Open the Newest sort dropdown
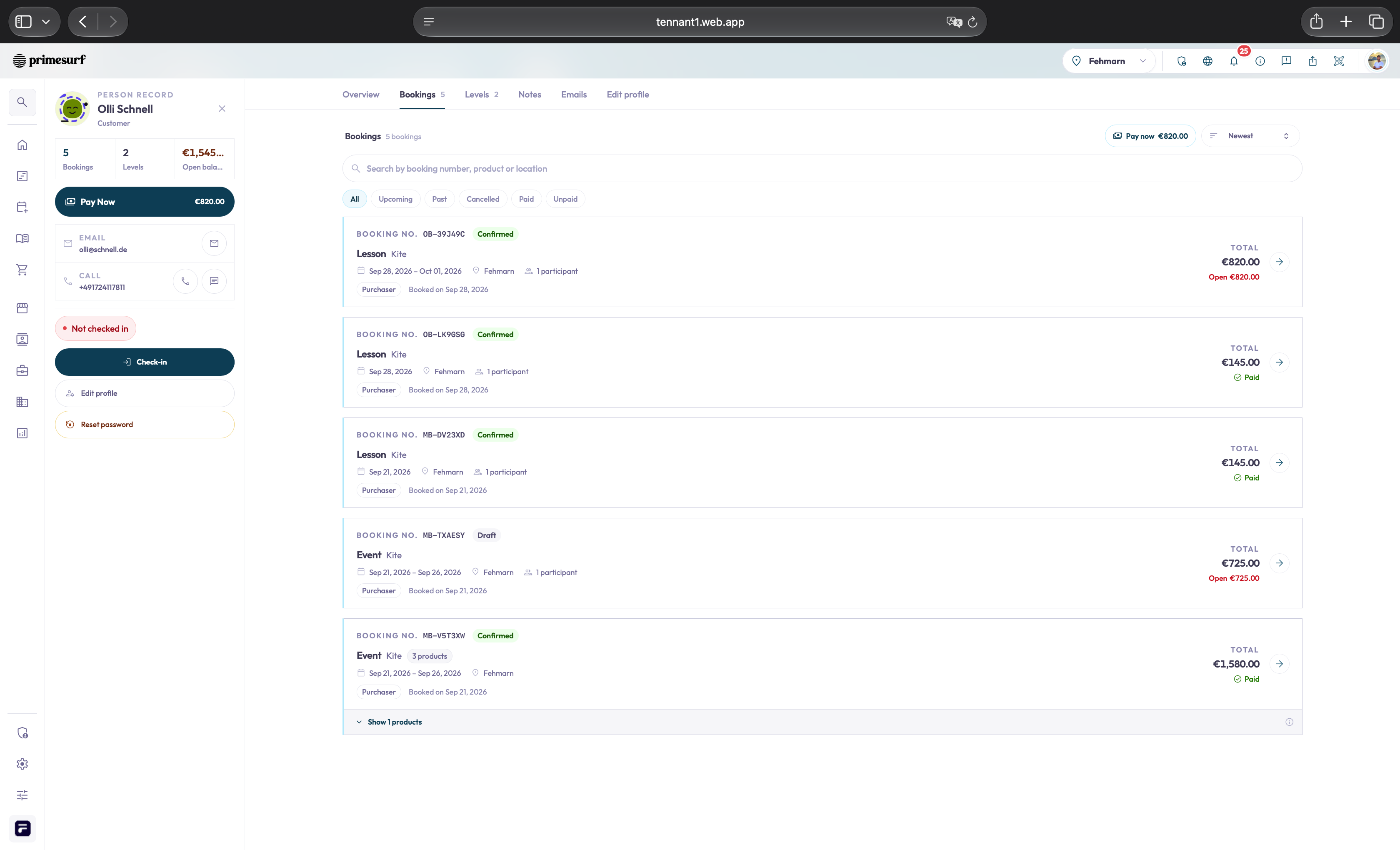 [1250, 136]
